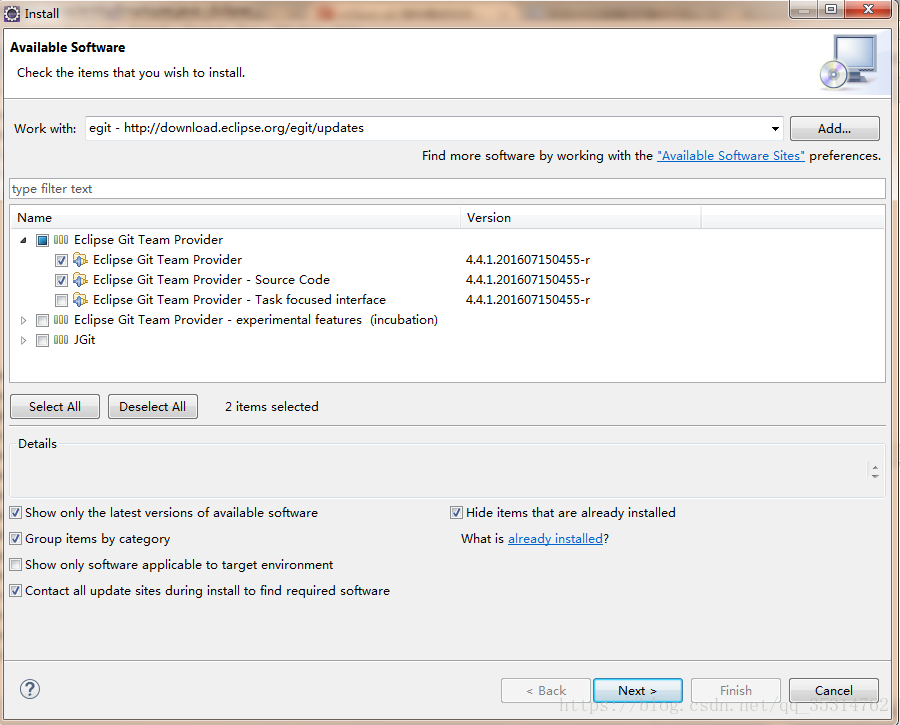900x725 pixels.
Task: Click the Cancel button
Action: point(833,691)
